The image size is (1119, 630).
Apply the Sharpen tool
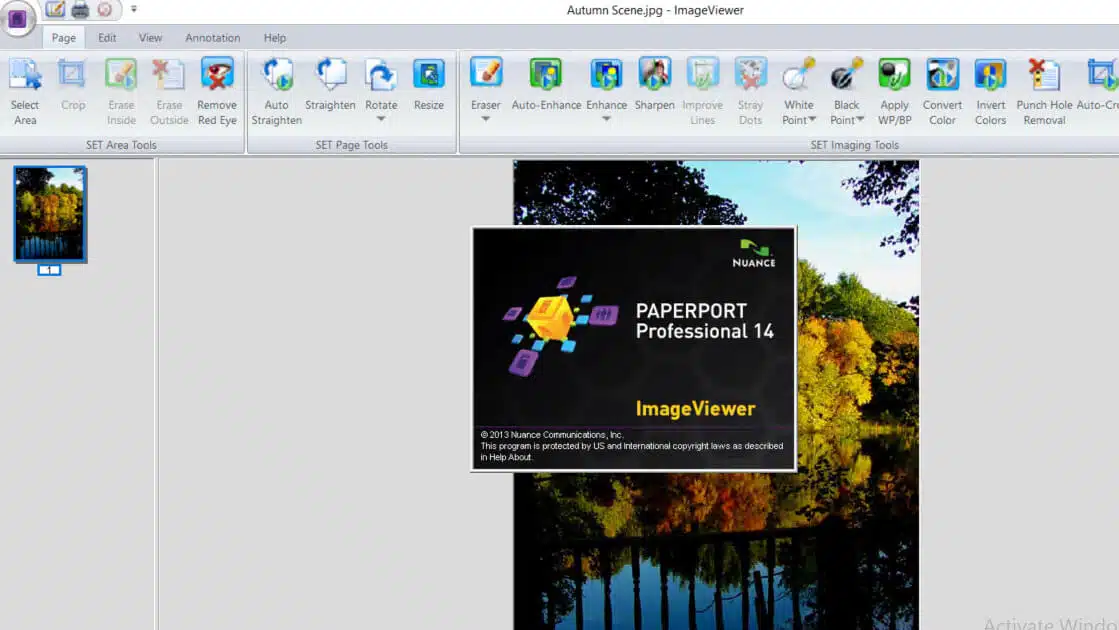[654, 85]
